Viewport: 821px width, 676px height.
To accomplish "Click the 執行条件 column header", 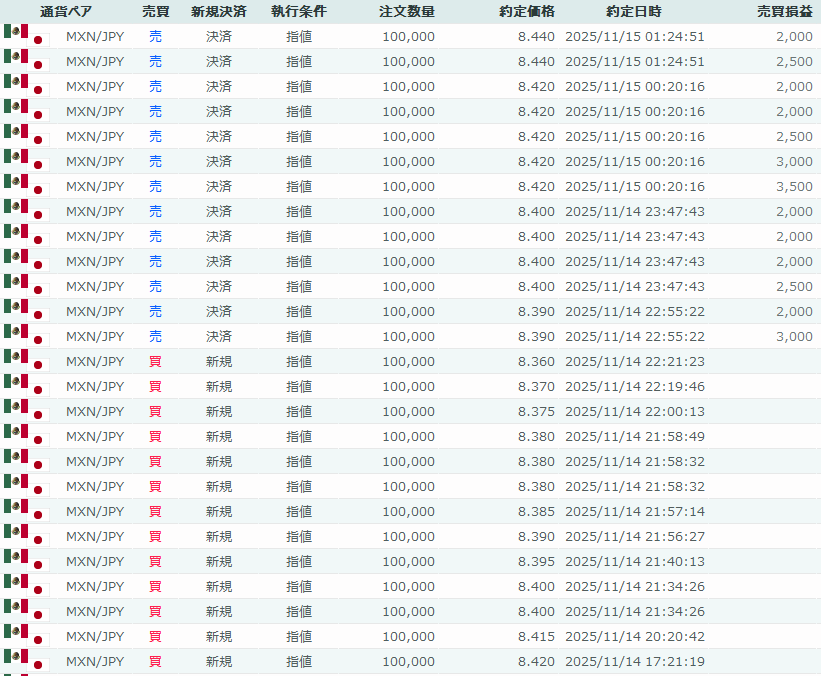I will tap(298, 12).
